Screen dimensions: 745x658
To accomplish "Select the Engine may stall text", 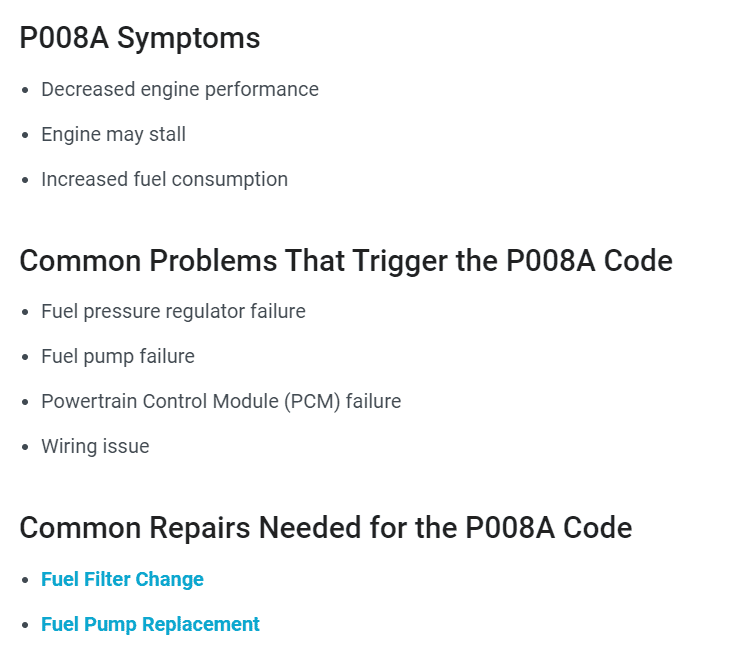I will (114, 134).
